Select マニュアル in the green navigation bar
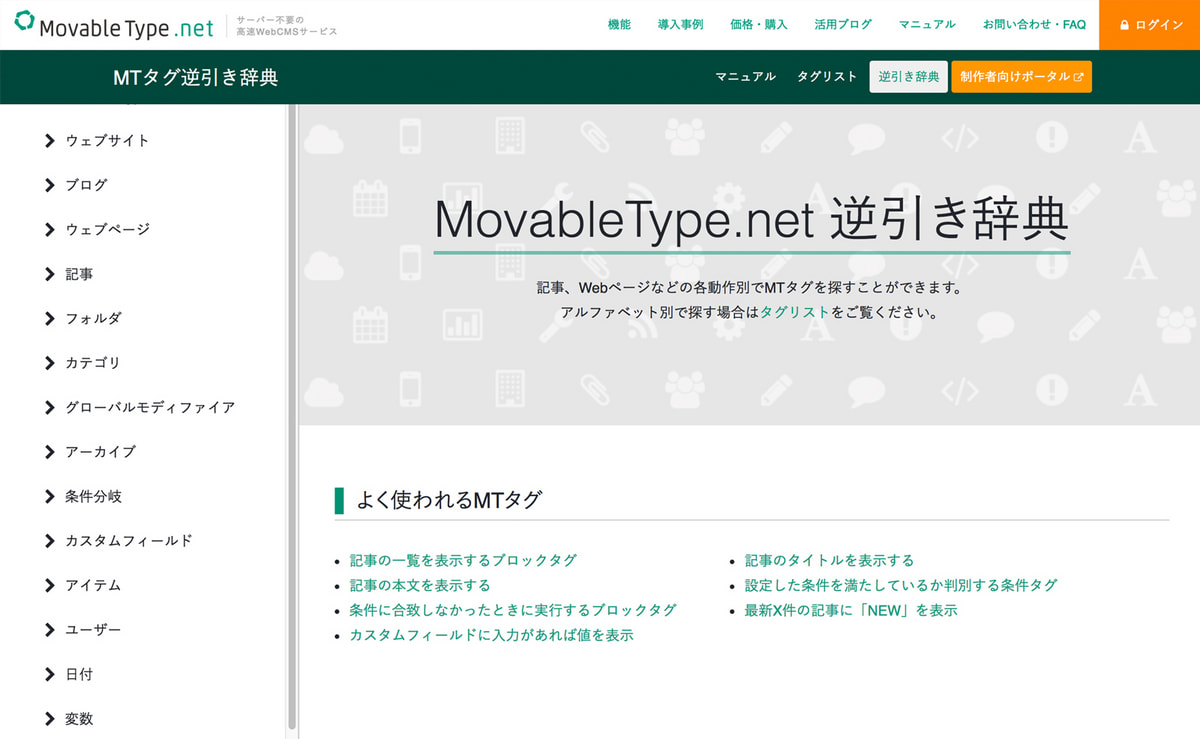The height and width of the screenshot is (739, 1200). (745, 77)
